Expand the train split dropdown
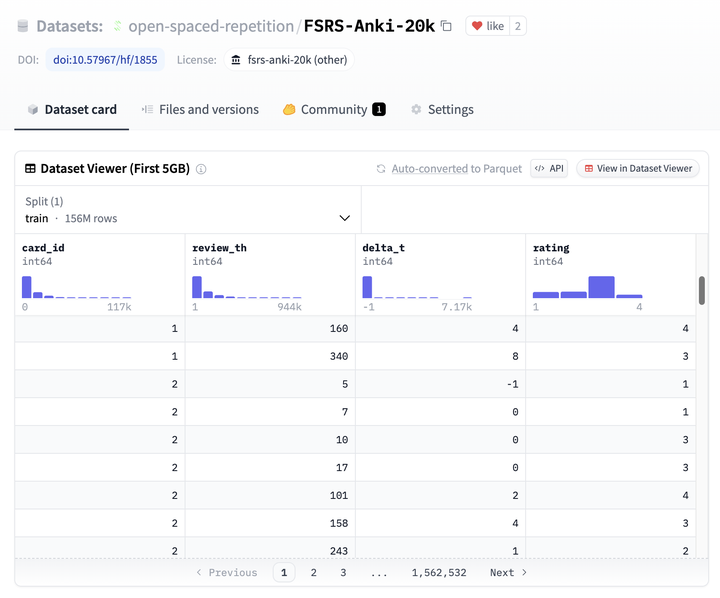Screen dimensions: 720x598 pos(345,218)
